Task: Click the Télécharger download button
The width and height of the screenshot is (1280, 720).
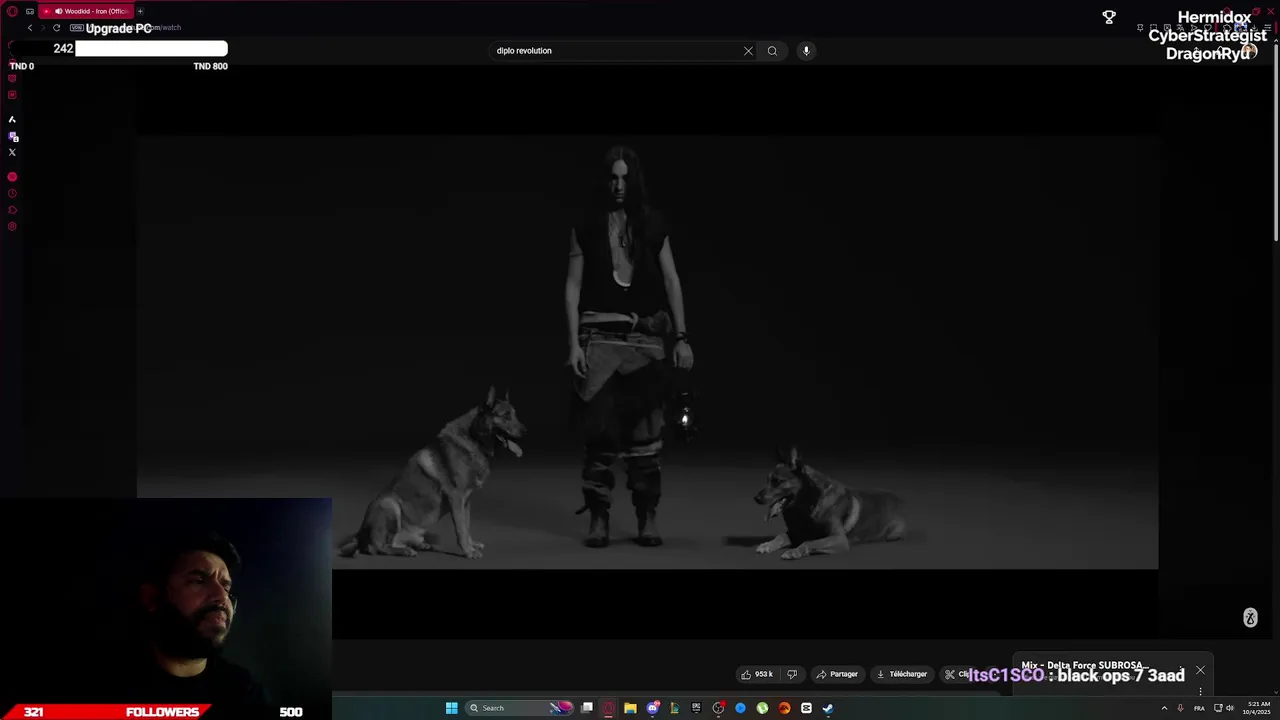Action: (901, 674)
